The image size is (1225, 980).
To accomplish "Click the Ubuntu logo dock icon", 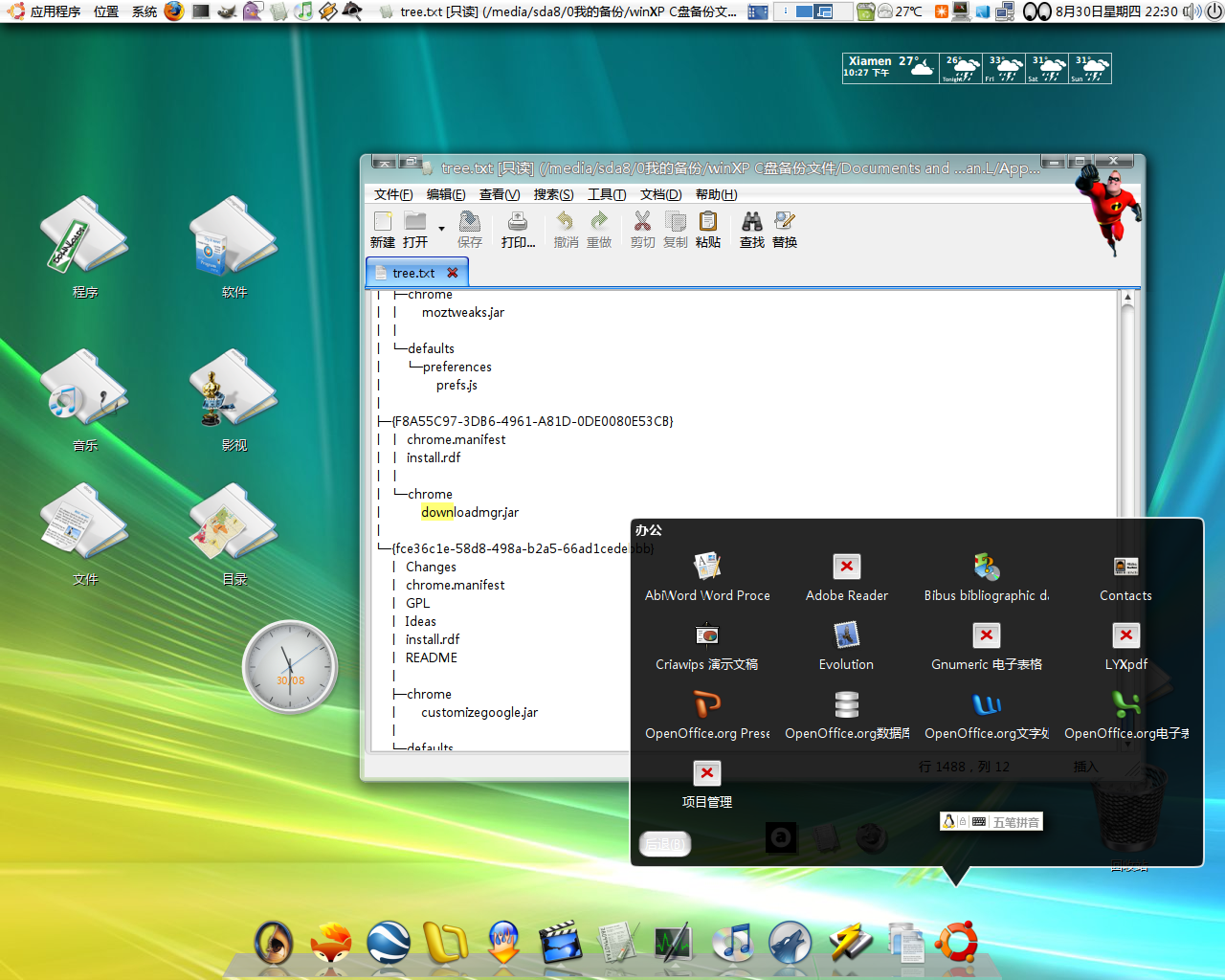I will click(x=955, y=943).
